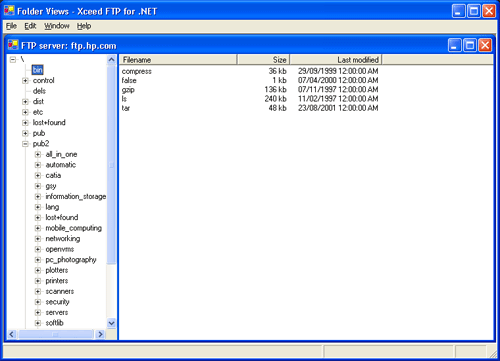Image resolution: width=500 pixels, height=361 pixels.
Task: Select the pc_photography folder
Action: click(x=71, y=260)
